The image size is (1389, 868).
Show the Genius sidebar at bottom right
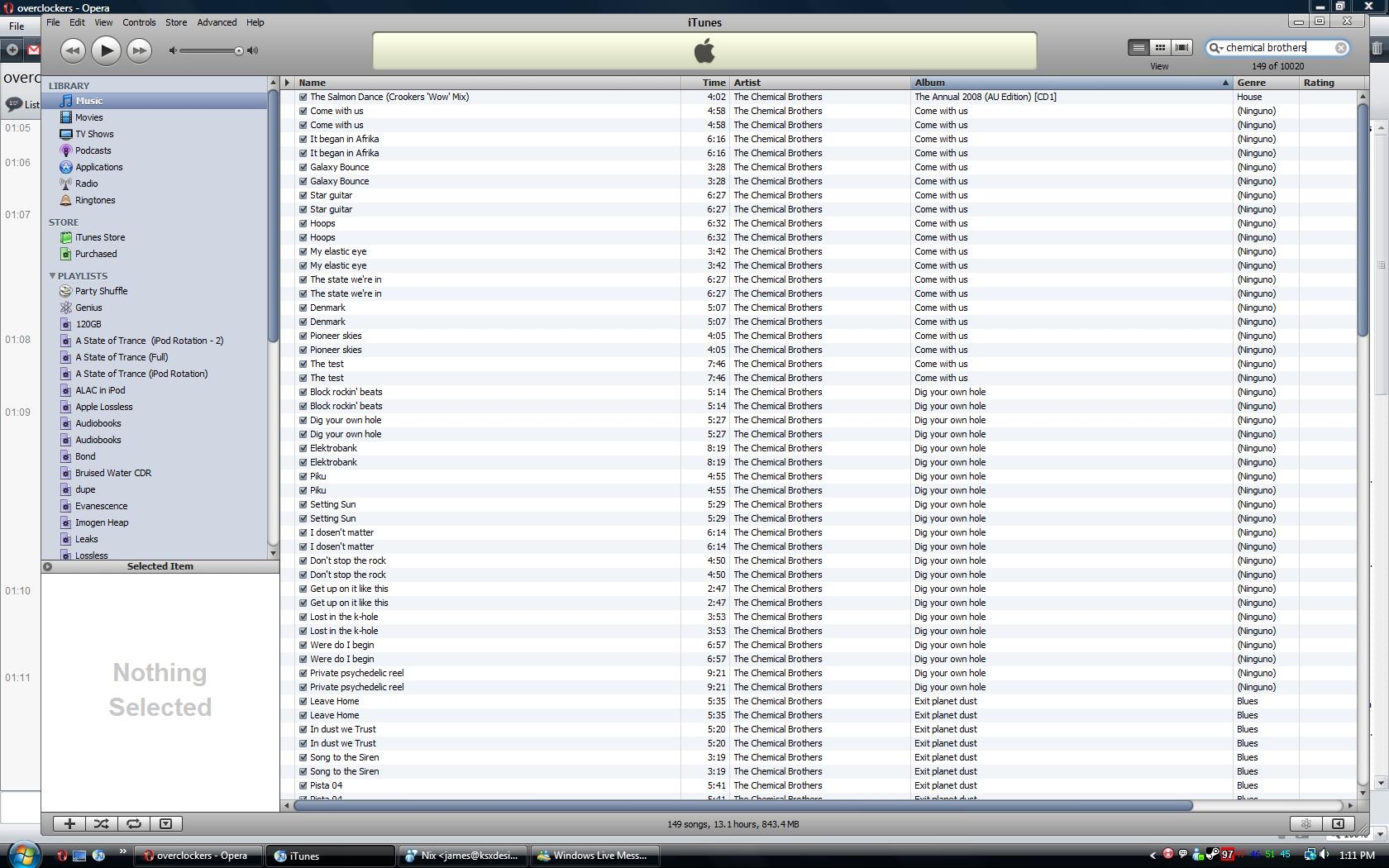coord(1338,823)
